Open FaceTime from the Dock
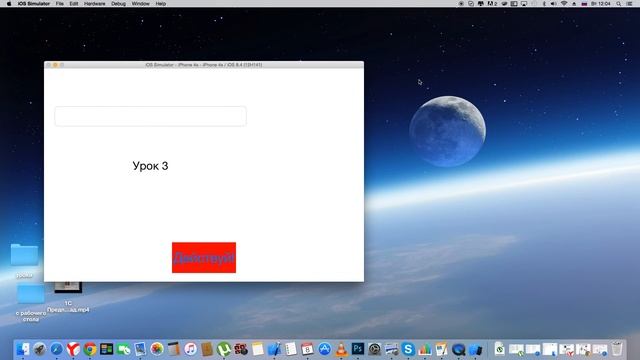 123,349
